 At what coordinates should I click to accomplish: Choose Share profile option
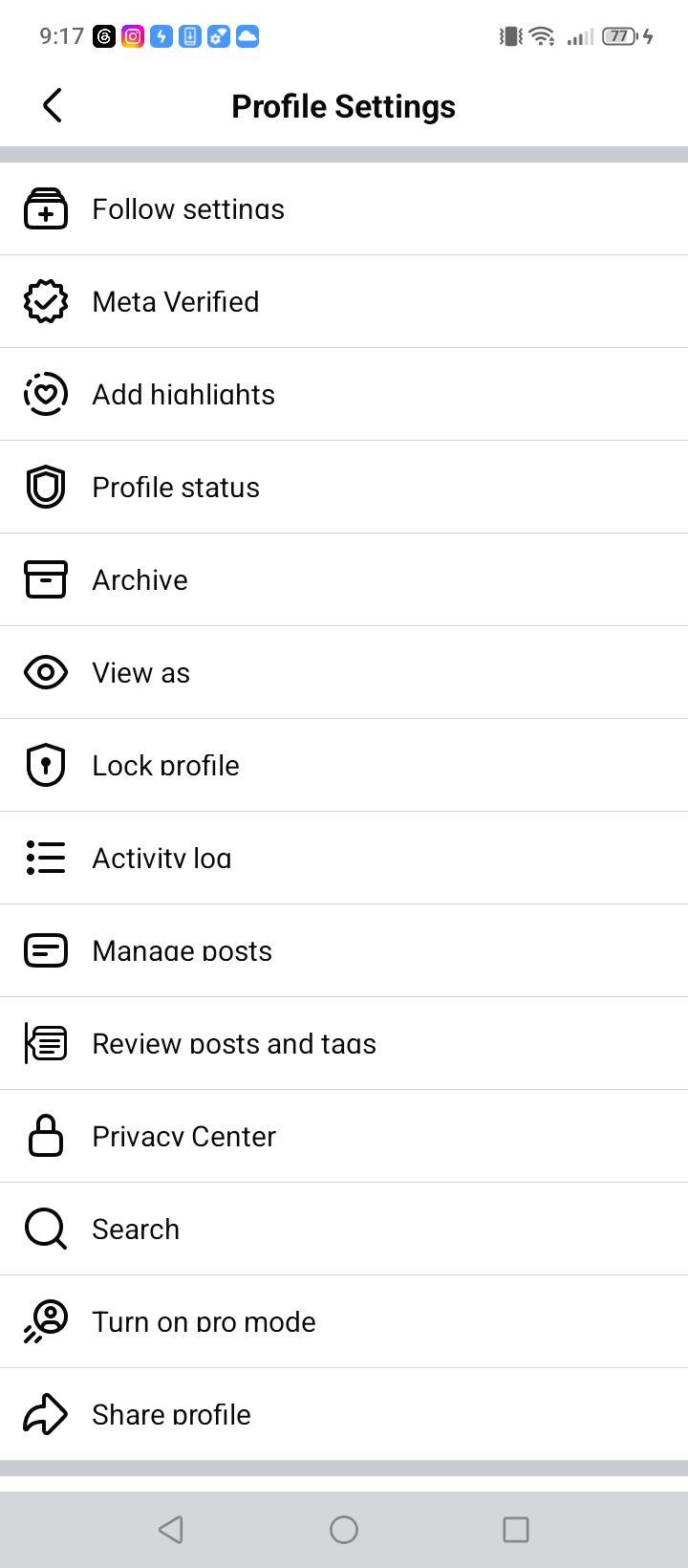tap(344, 1414)
